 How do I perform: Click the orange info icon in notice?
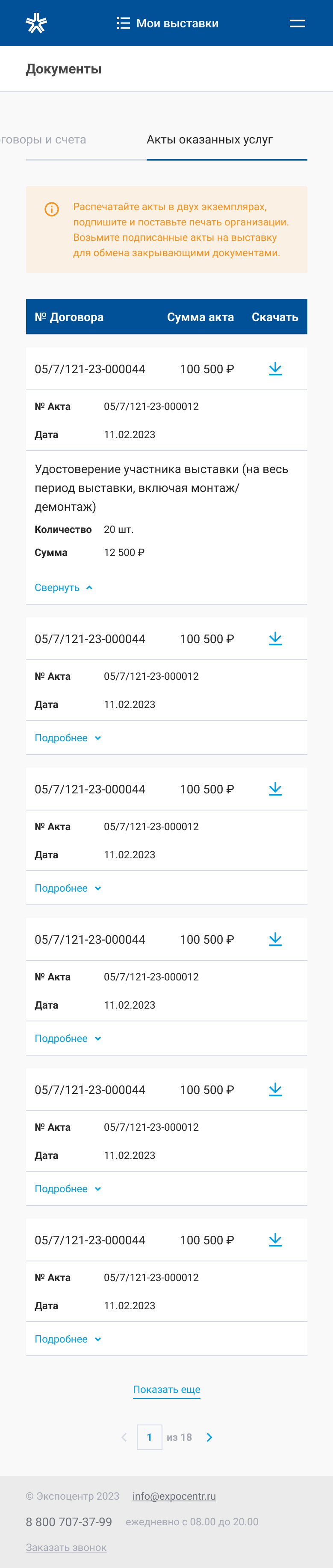[x=52, y=209]
